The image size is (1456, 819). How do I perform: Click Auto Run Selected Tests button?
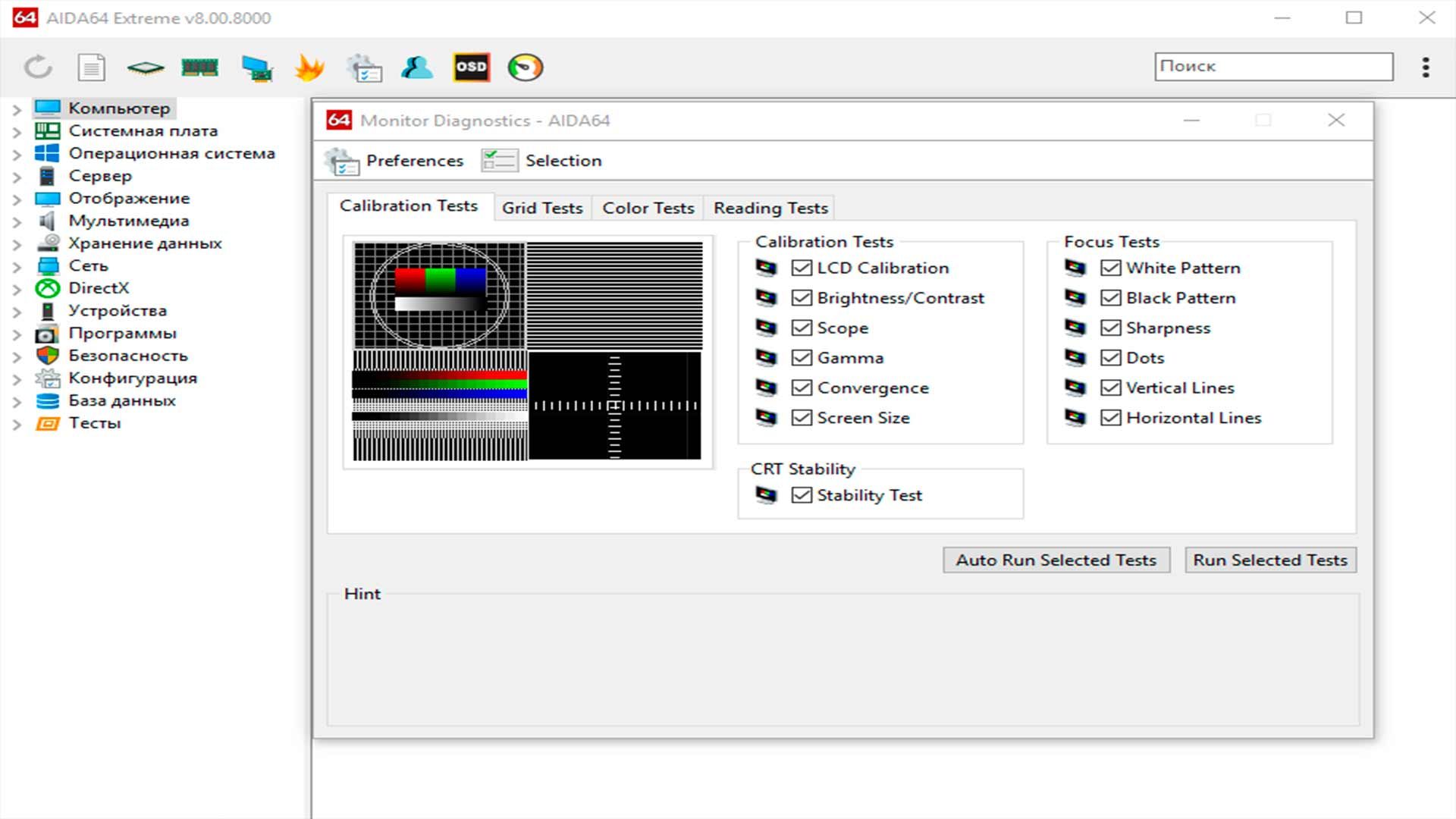[x=1056, y=560]
